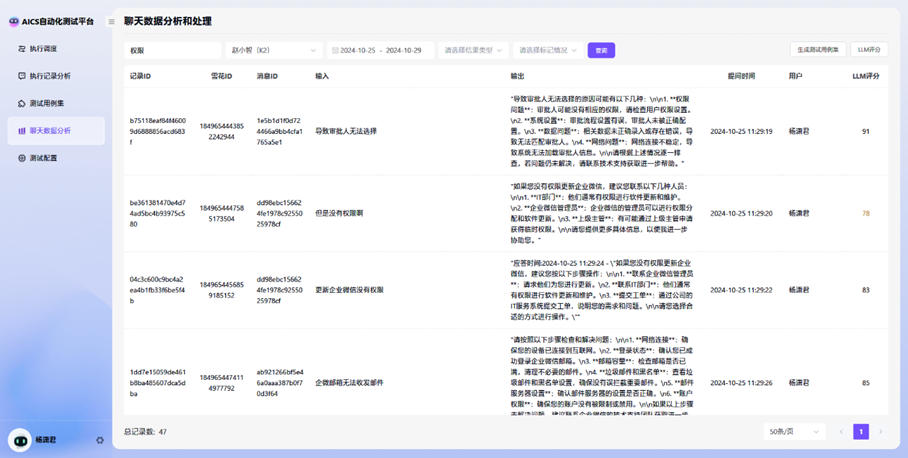908x458 pixels.
Task: Click the message ID starting with ab921266bf5e
Action: point(280,383)
